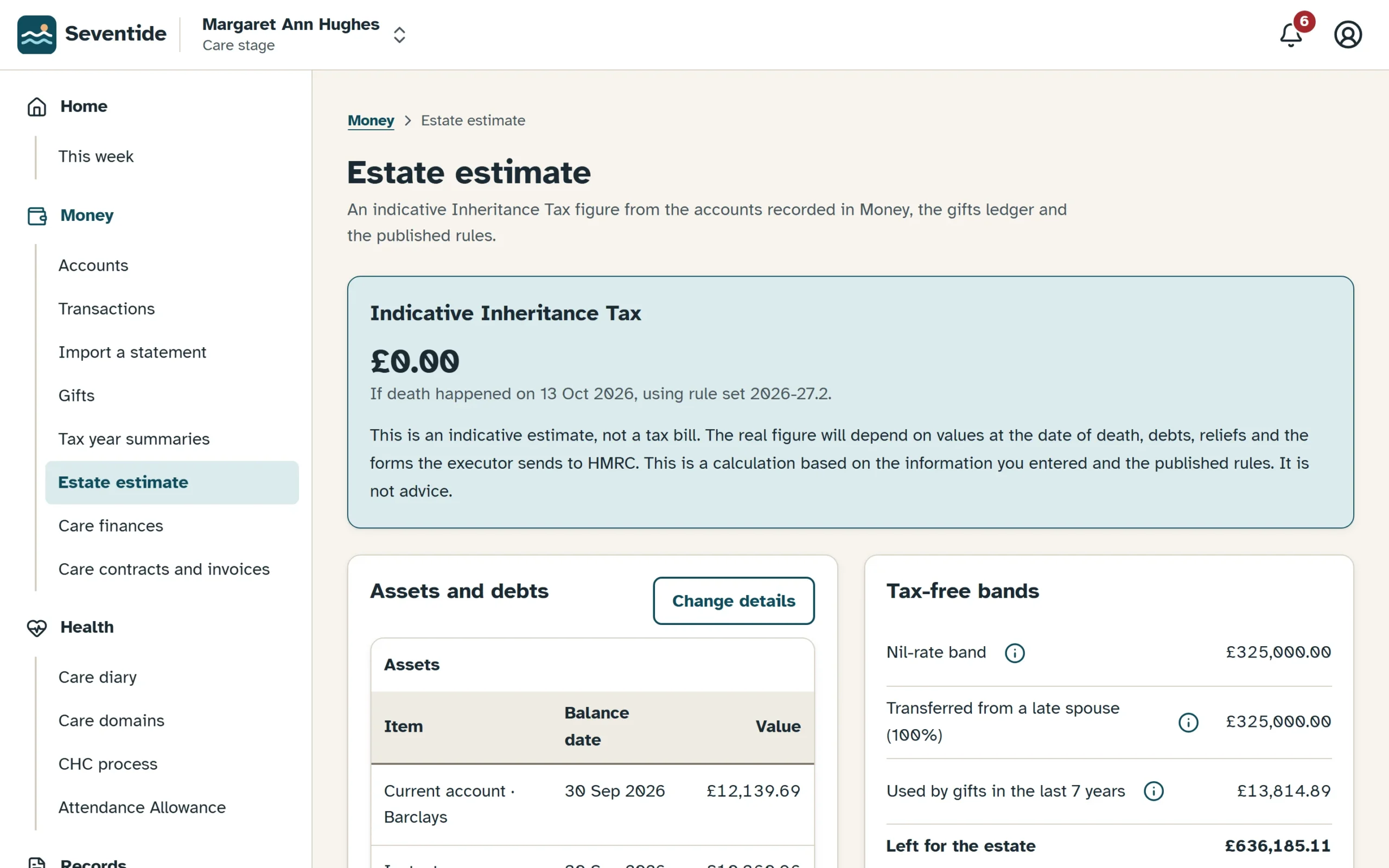1389x868 pixels.
Task: Click the Change details button
Action: pos(734,601)
